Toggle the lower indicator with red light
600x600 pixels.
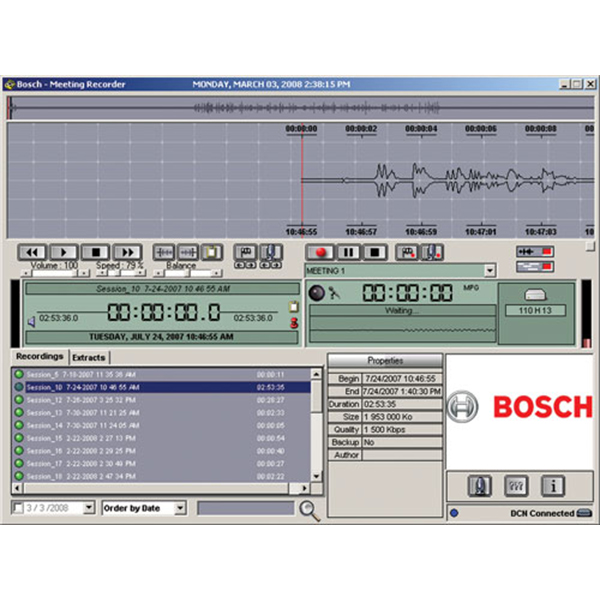pyautogui.click(x=535, y=266)
